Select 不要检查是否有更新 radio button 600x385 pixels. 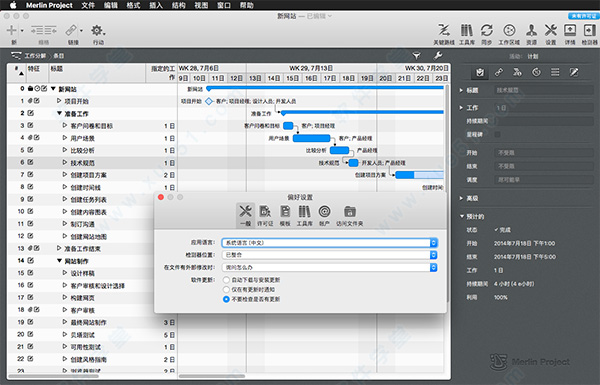226,299
